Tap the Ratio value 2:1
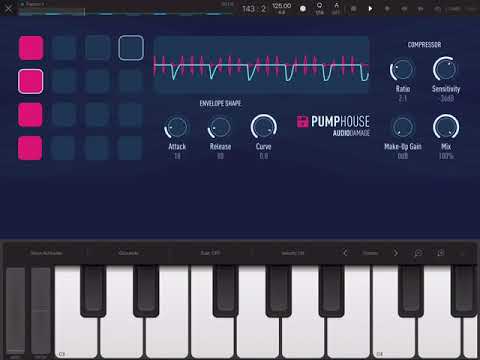Screen dimensions: 480x360 click(x=403, y=98)
